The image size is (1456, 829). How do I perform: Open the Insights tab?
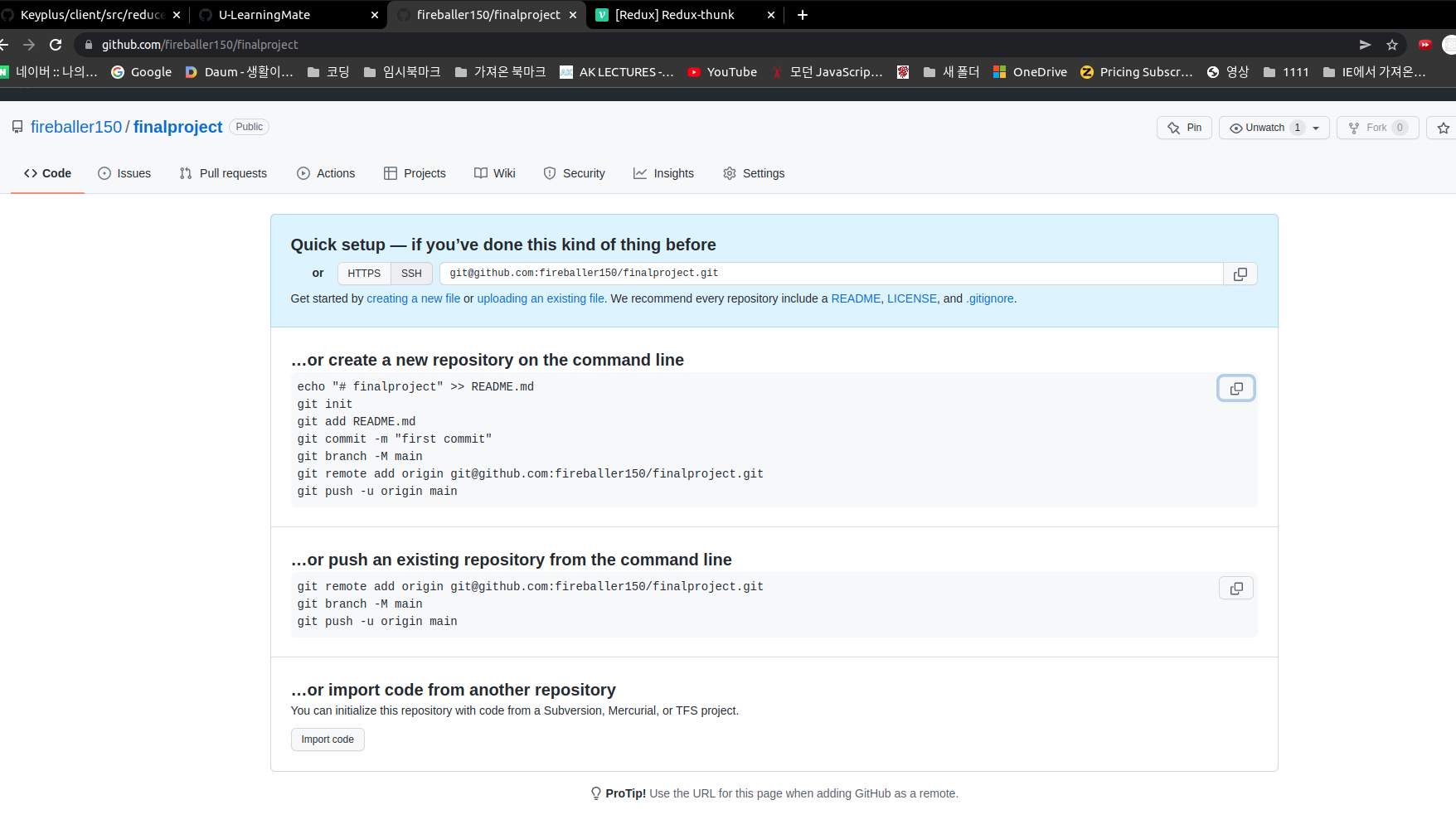click(x=663, y=173)
